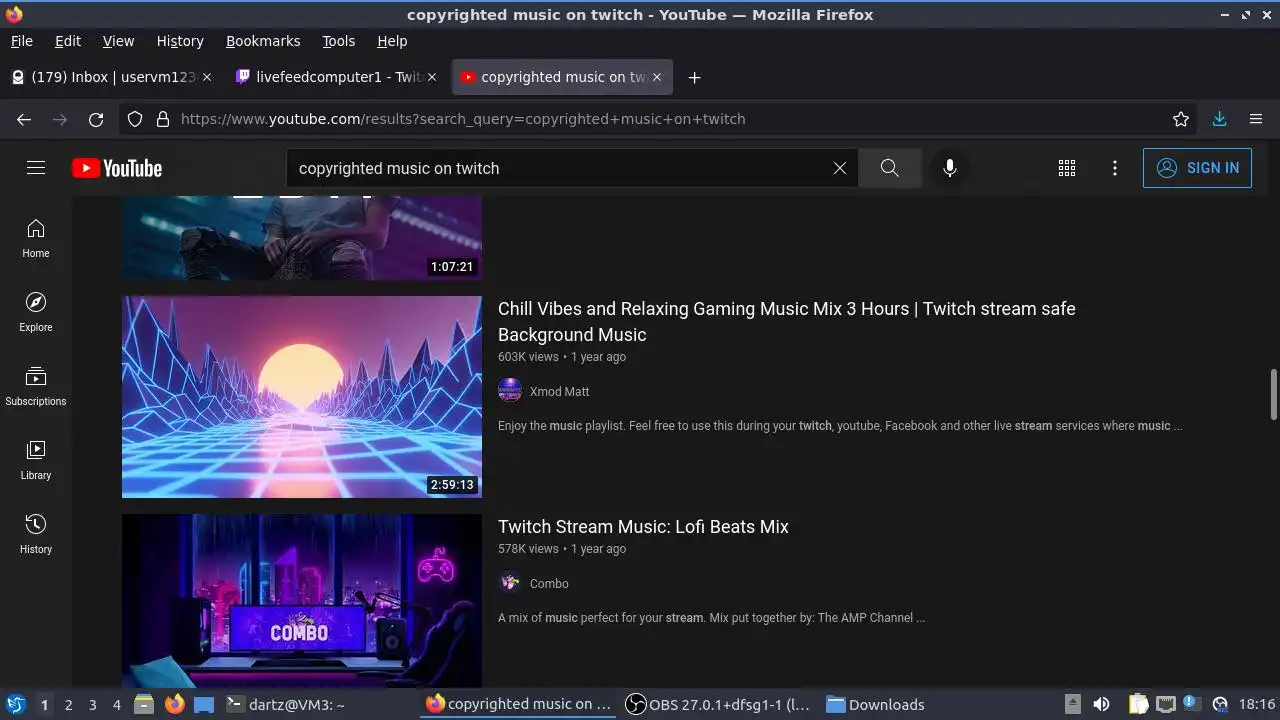
Task: Switch to workspace 2
Action: (68, 704)
